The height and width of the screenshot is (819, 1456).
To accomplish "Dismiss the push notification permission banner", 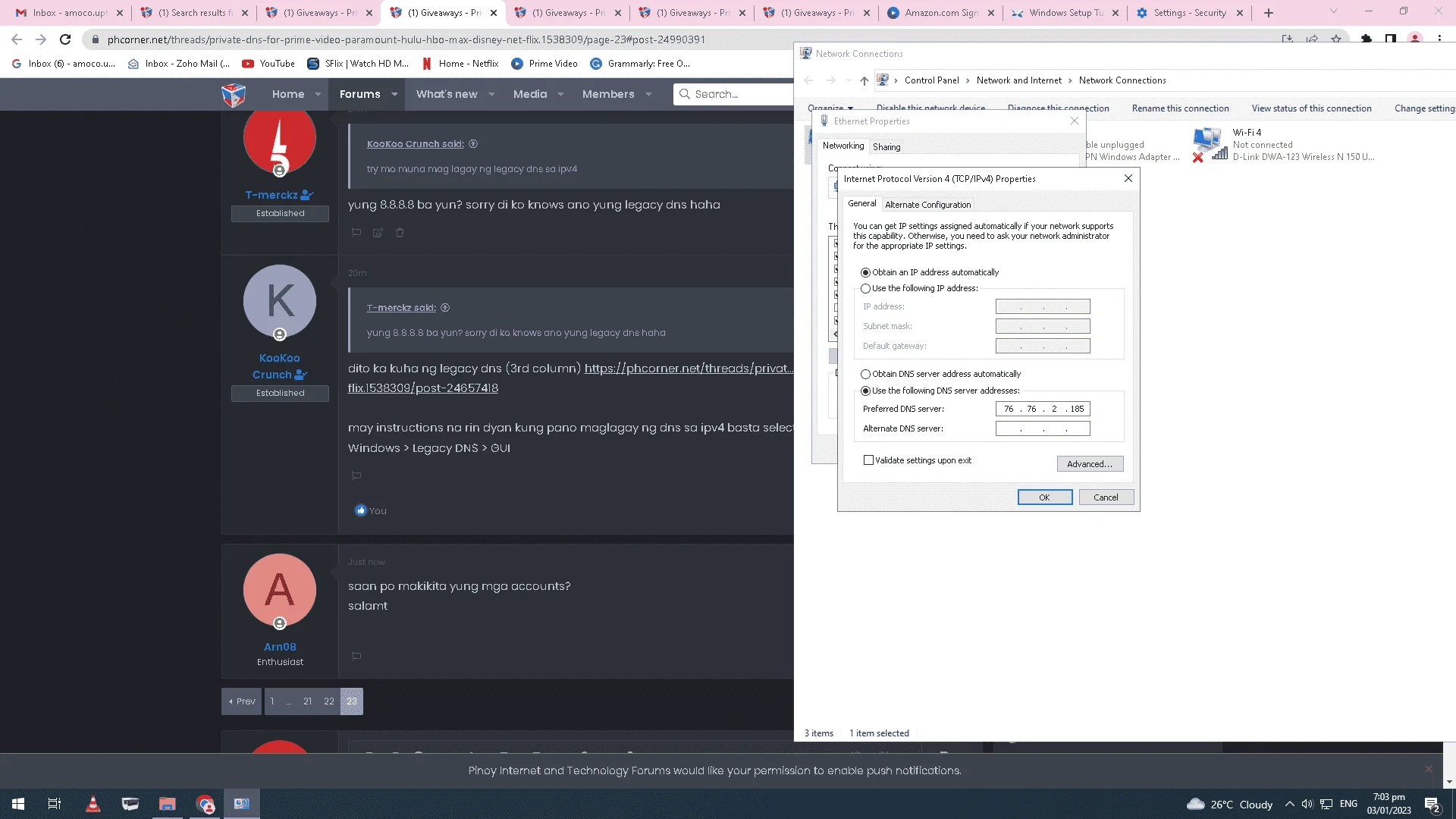I will [1428, 769].
